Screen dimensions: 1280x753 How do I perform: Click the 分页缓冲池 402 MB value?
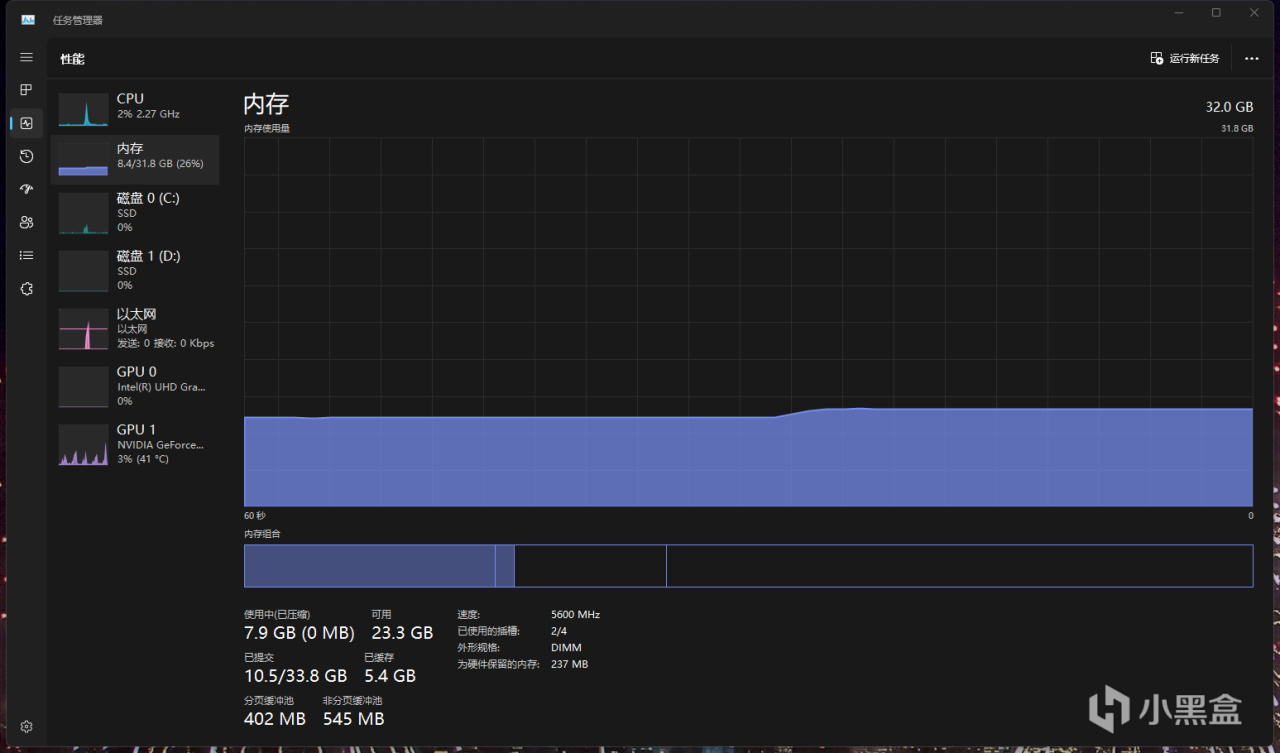tap(275, 719)
